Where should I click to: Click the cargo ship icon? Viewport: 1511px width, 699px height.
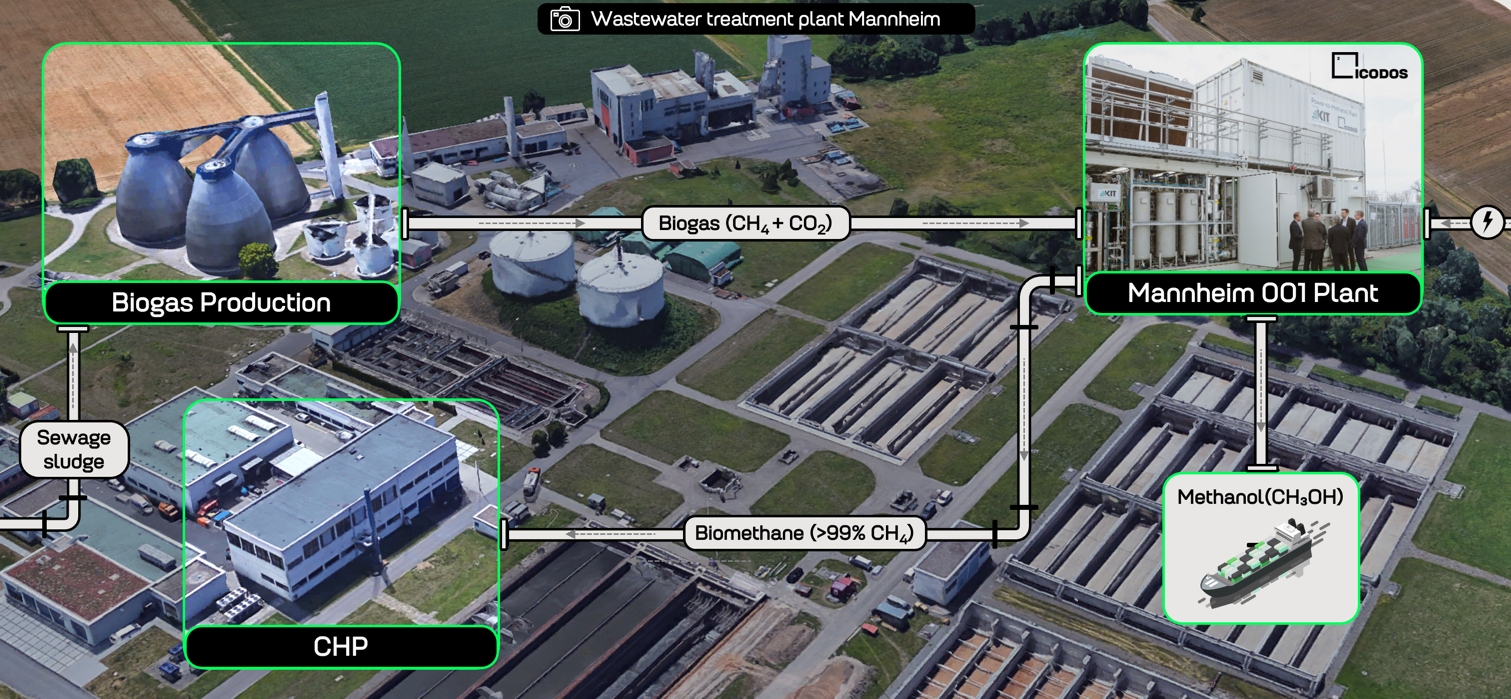click(1260, 563)
